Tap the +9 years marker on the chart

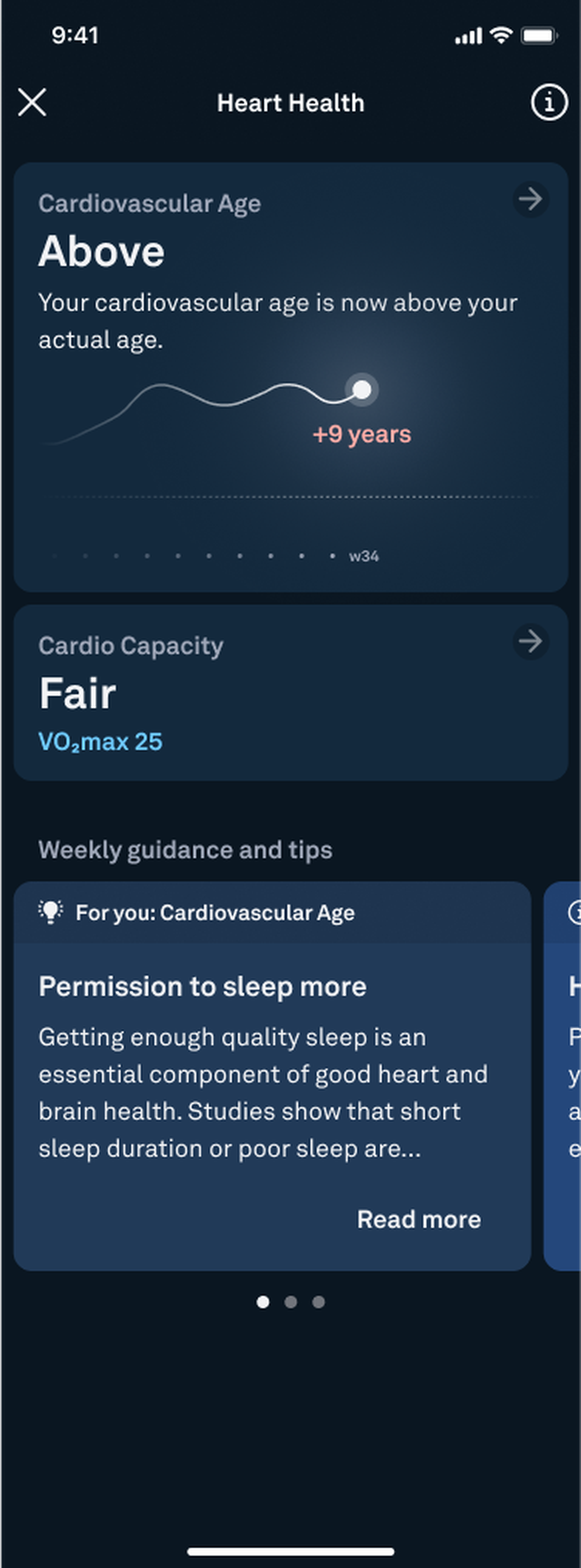(361, 434)
